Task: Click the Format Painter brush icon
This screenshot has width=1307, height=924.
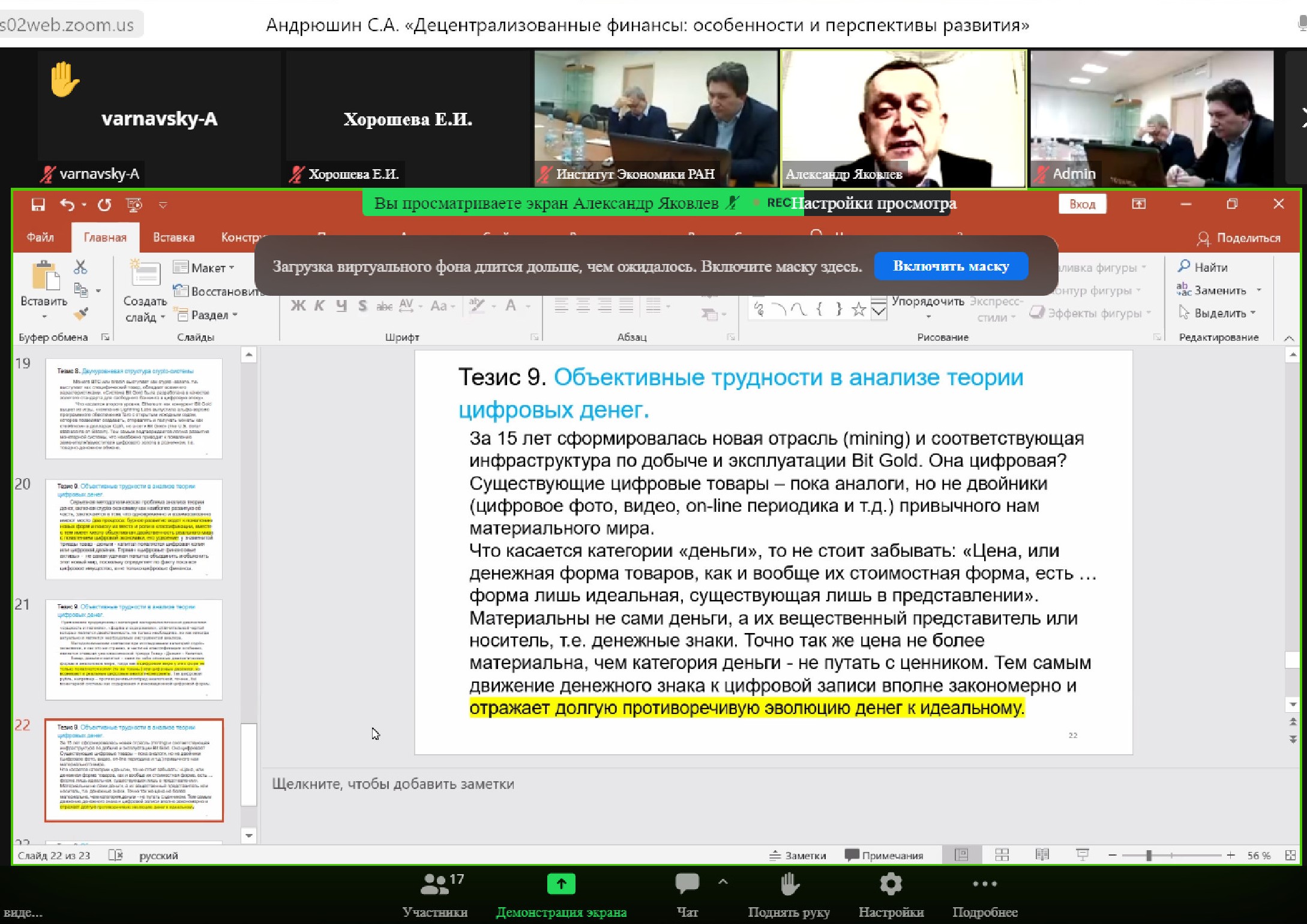Action: 80,313
